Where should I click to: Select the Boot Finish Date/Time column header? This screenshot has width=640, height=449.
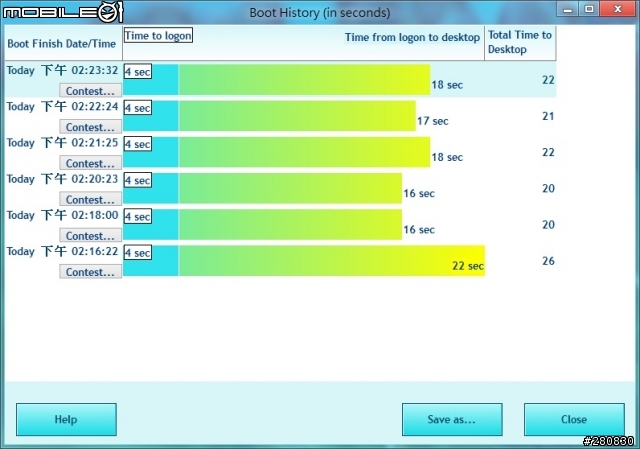pyautogui.click(x=63, y=44)
